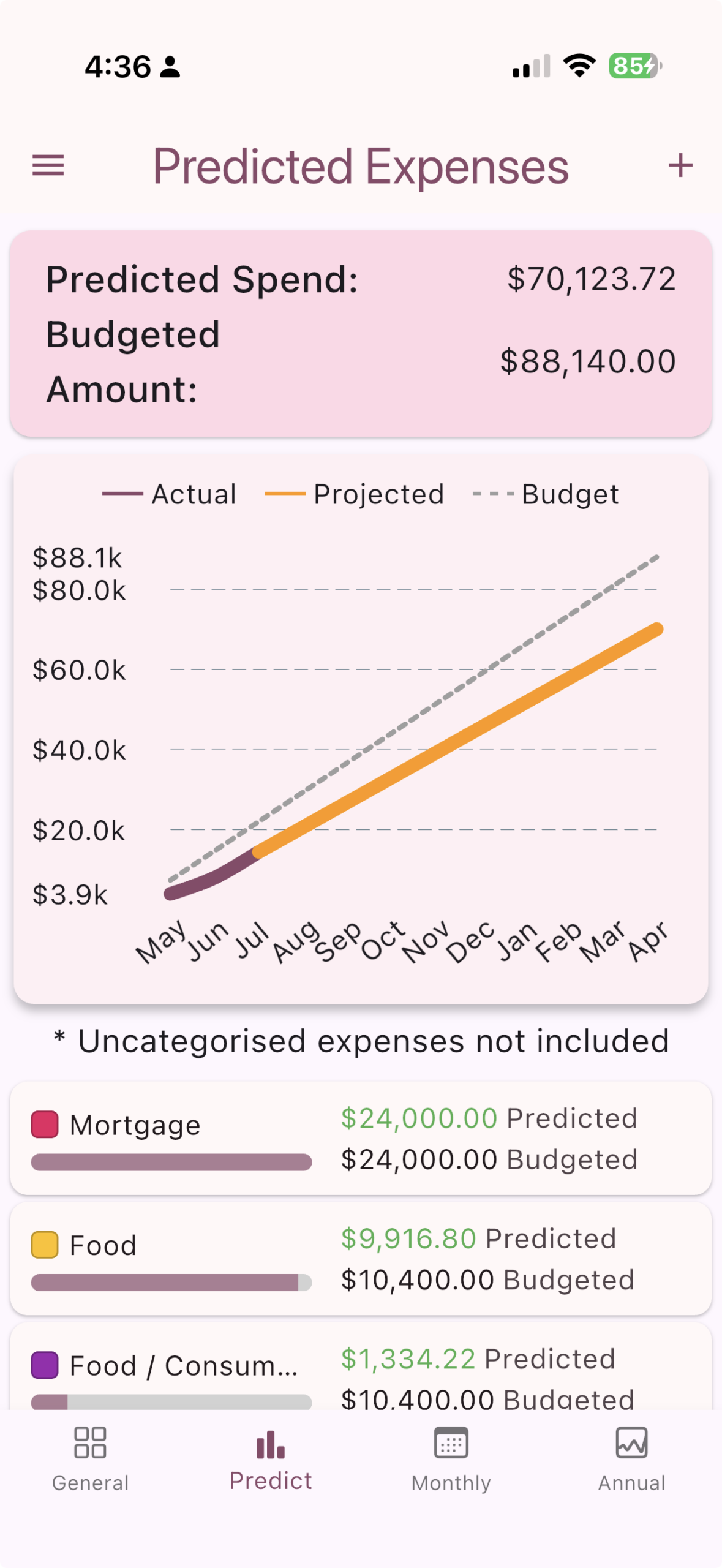Open the General tab icon
The height and width of the screenshot is (1568, 722).
pyautogui.click(x=90, y=1442)
